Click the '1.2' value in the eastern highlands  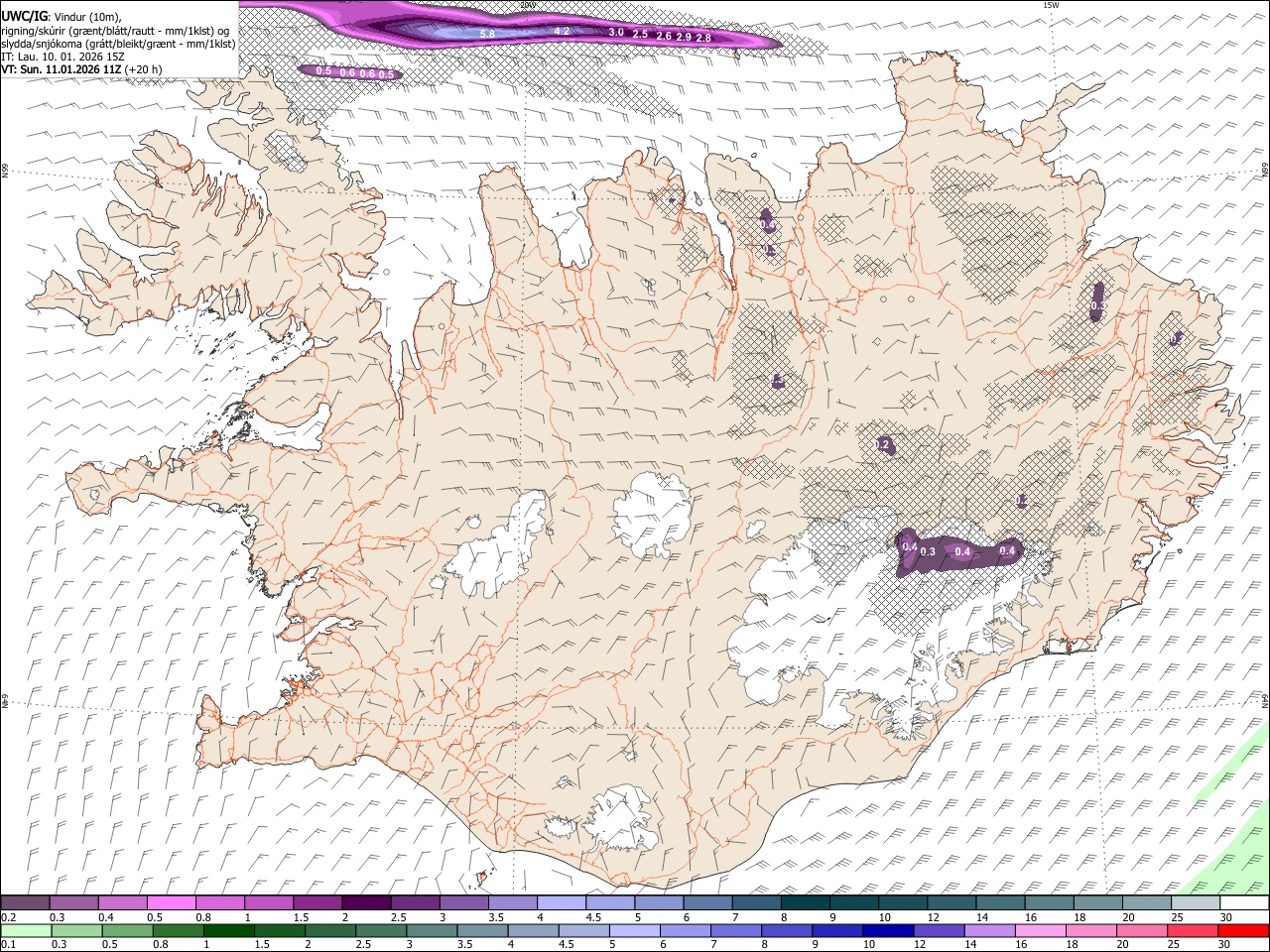pos(883,445)
